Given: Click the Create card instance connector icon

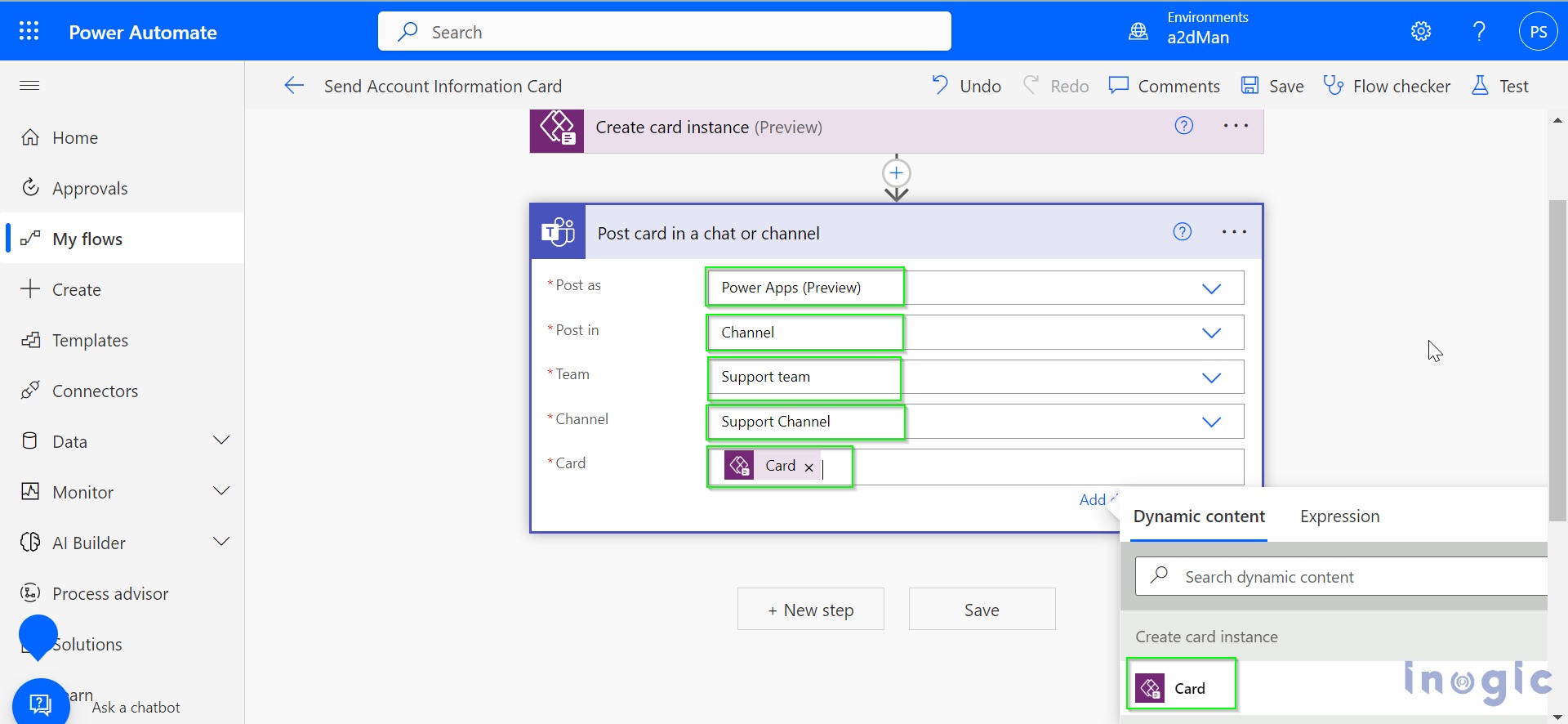Looking at the screenshot, I should tap(557, 131).
